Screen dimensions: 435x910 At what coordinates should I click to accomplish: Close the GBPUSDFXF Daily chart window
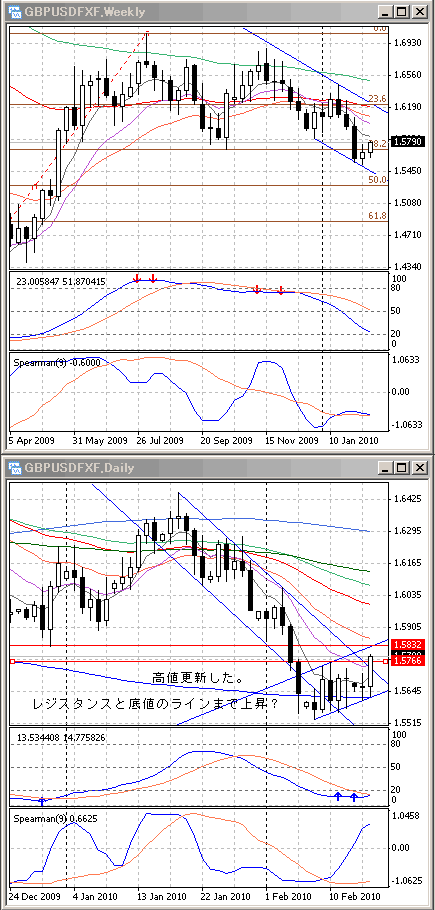(419, 467)
